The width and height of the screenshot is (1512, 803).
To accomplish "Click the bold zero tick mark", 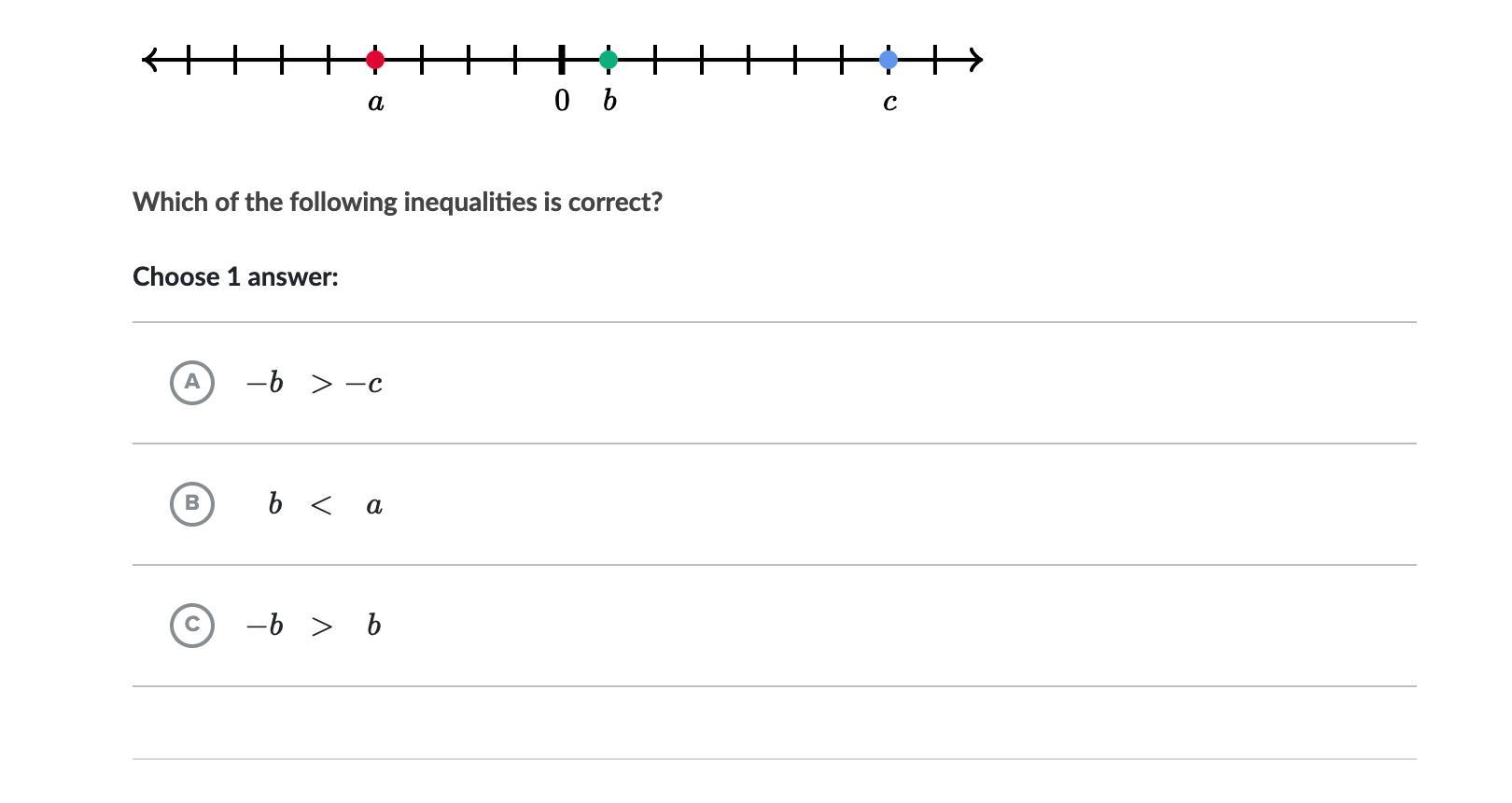I will [x=562, y=60].
